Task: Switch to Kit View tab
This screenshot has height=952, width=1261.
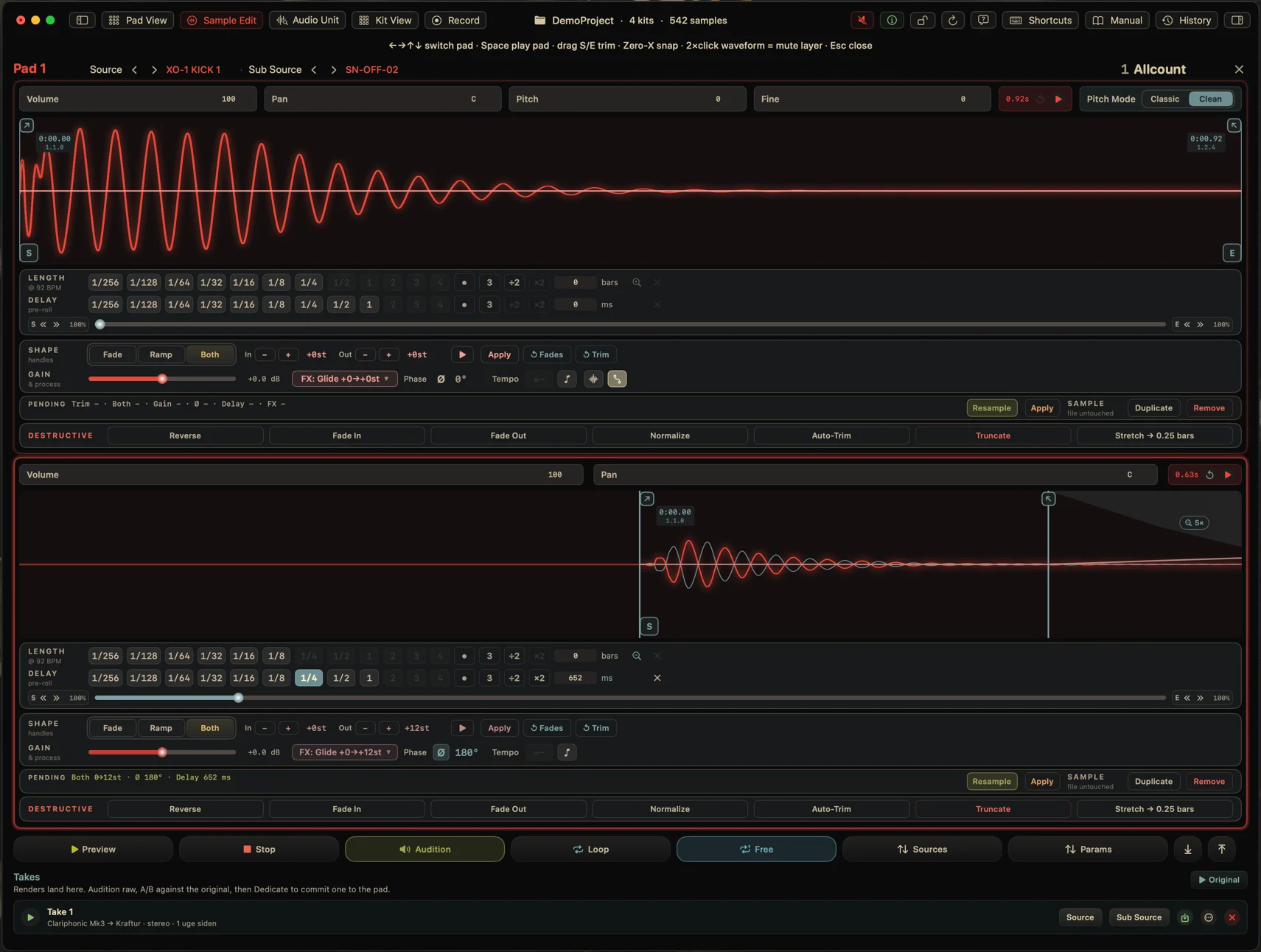Action: click(385, 20)
